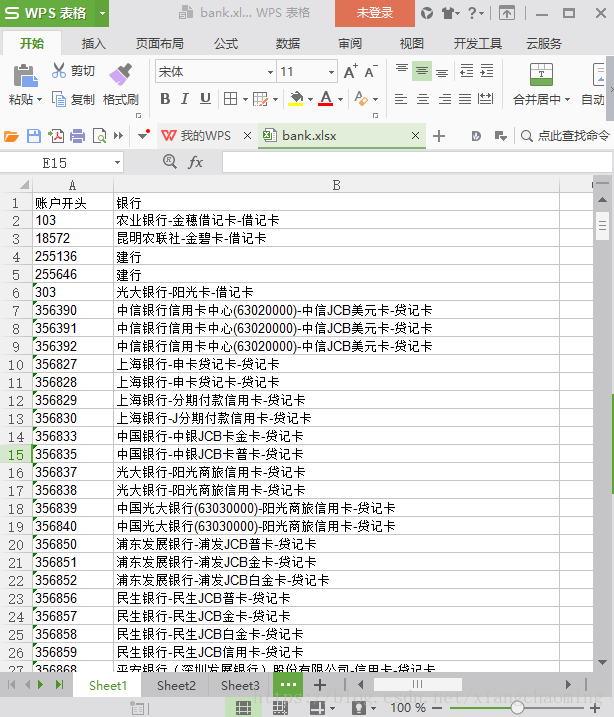Switch to the 页面布局 tab
The width and height of the screenshot is (614, 717).
tap(160, 44)
